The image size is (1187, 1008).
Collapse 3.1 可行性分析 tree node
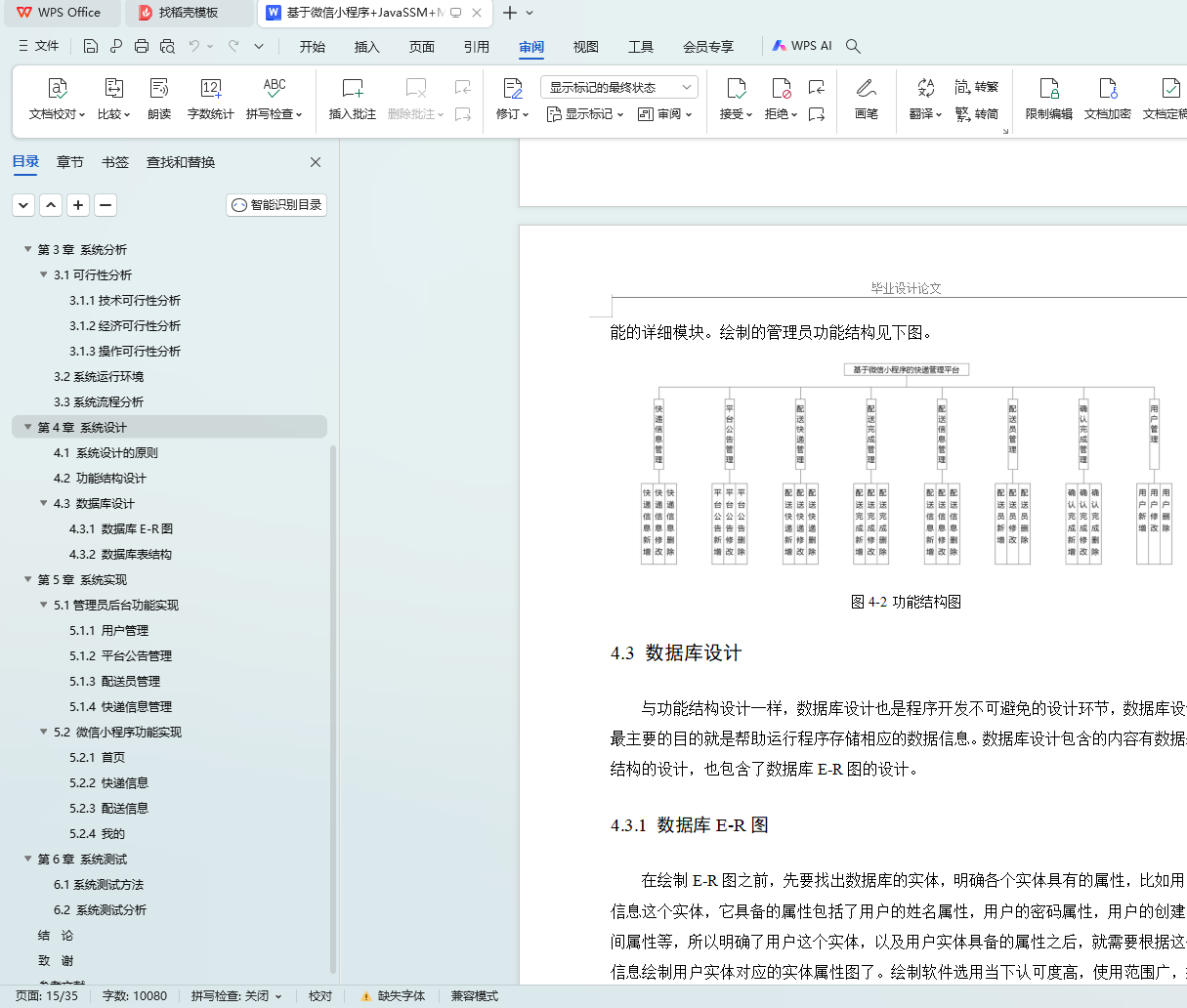tap(44, 274)
